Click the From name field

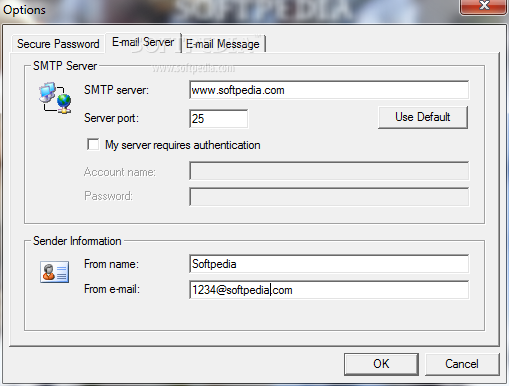[x=329, y=264]
